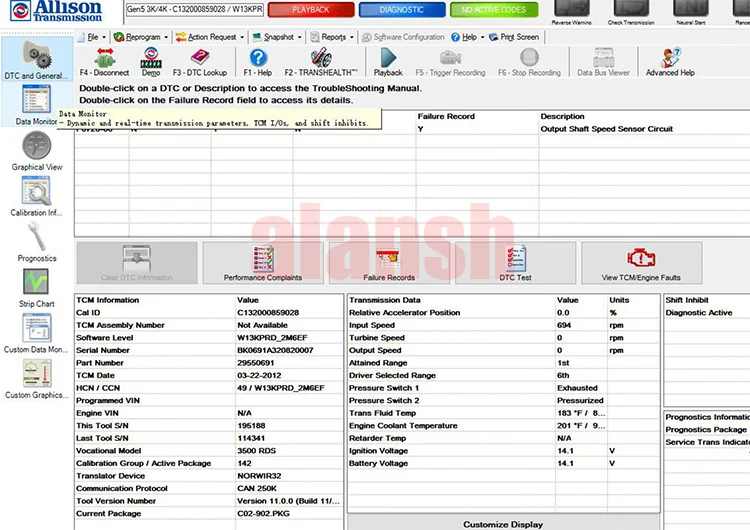750x530 pixels.
Task: Open Calibration Info from sidebar
Action: tap(36, 196)
